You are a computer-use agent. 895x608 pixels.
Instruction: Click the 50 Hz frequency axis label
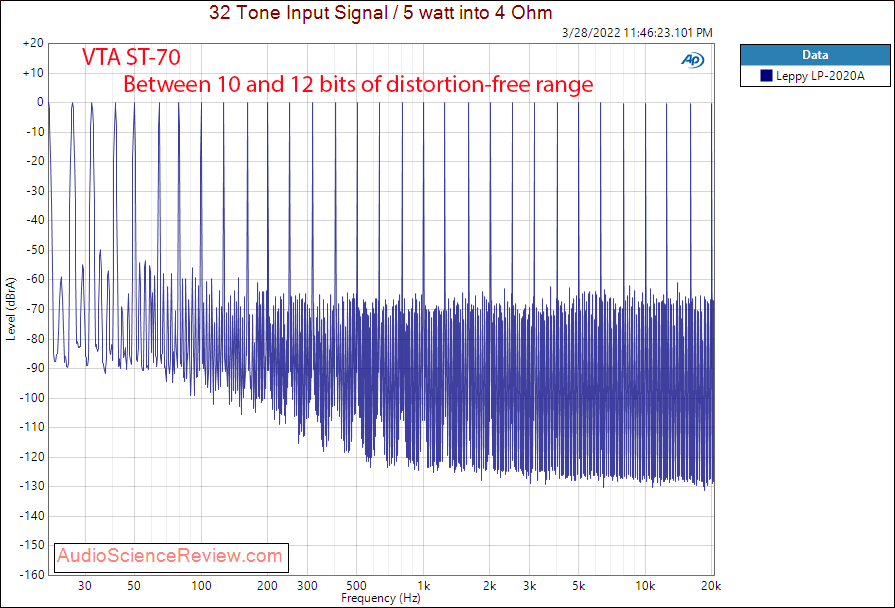click(x=134, y=586)
